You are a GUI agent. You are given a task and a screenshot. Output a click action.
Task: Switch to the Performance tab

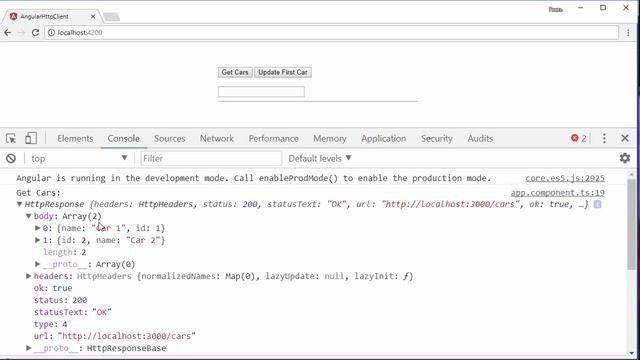273,139
